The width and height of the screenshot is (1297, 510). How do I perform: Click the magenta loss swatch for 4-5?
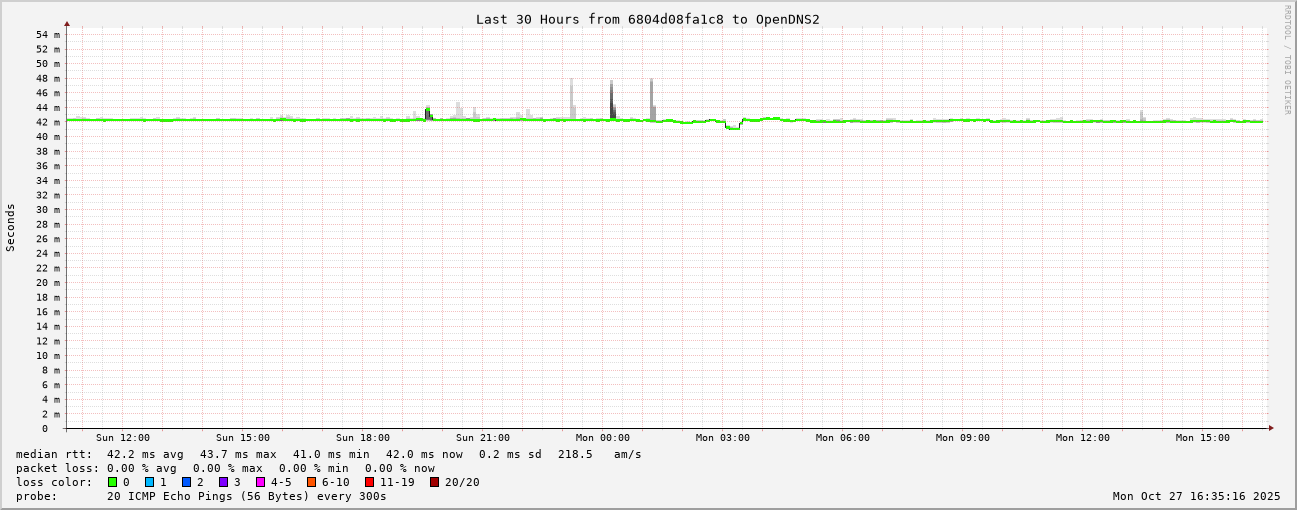261,482
